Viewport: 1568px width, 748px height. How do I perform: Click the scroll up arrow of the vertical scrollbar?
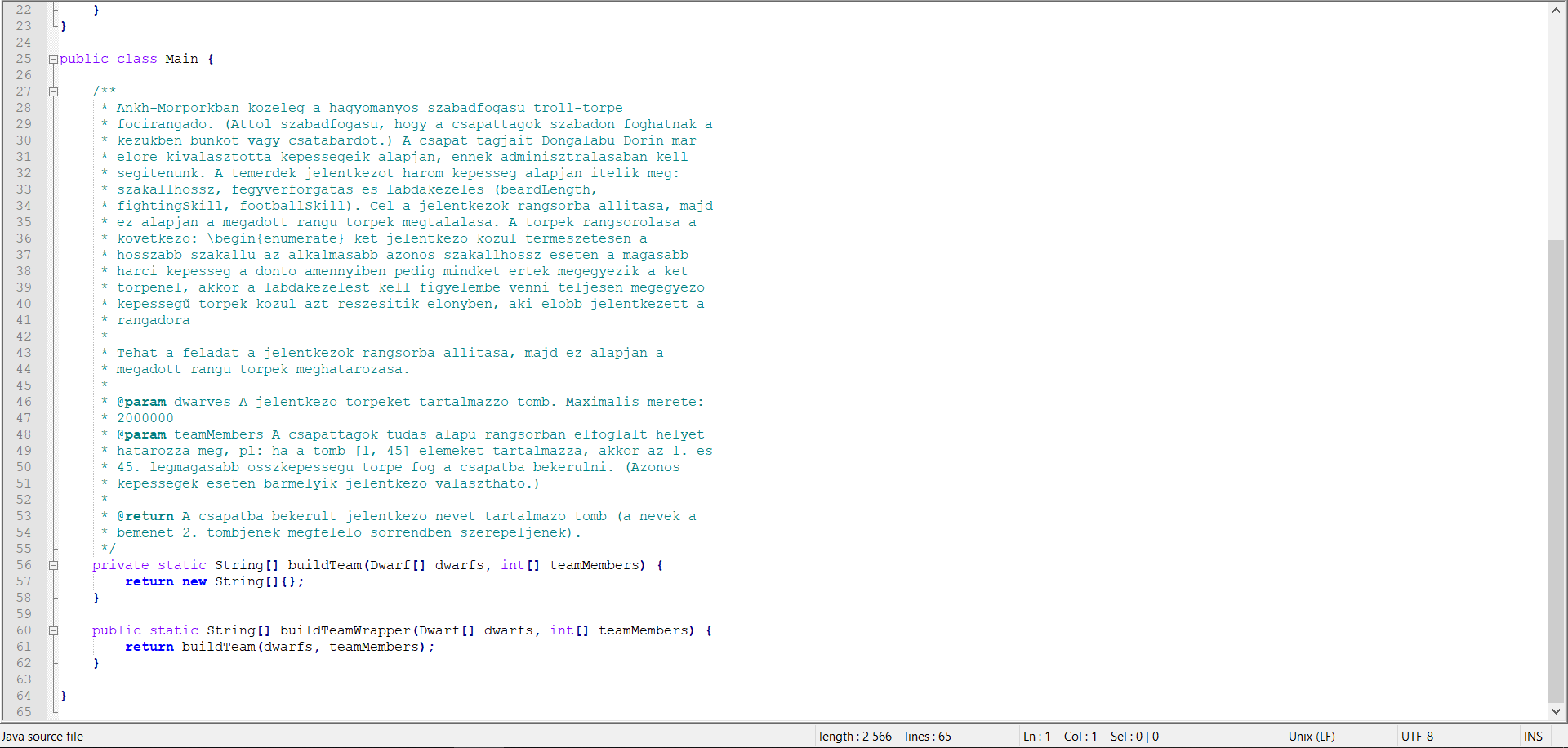coord(1557,11)
